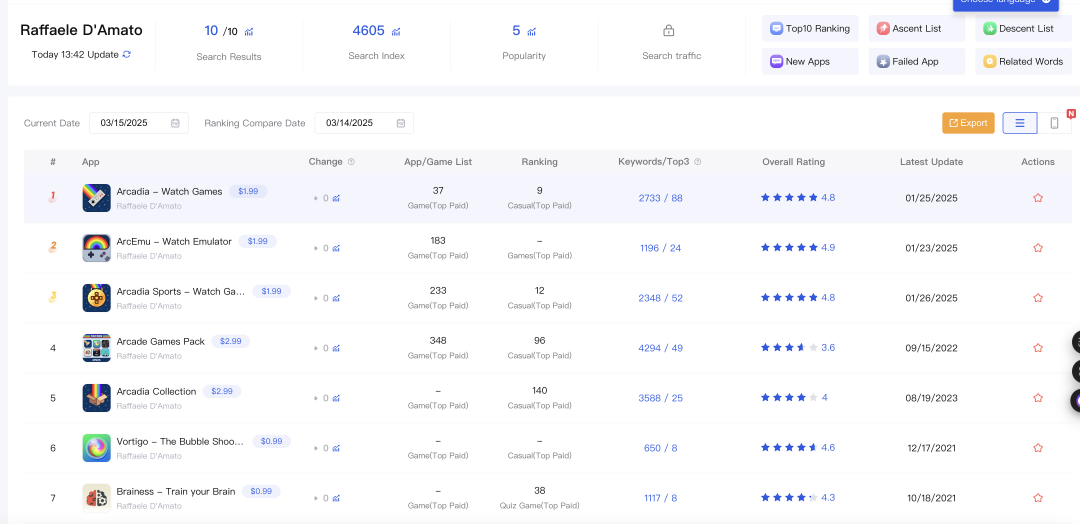Open the rank change chart for Brainess
The width and height of the screenshot is (1080, 524).
tap(336, 499)
